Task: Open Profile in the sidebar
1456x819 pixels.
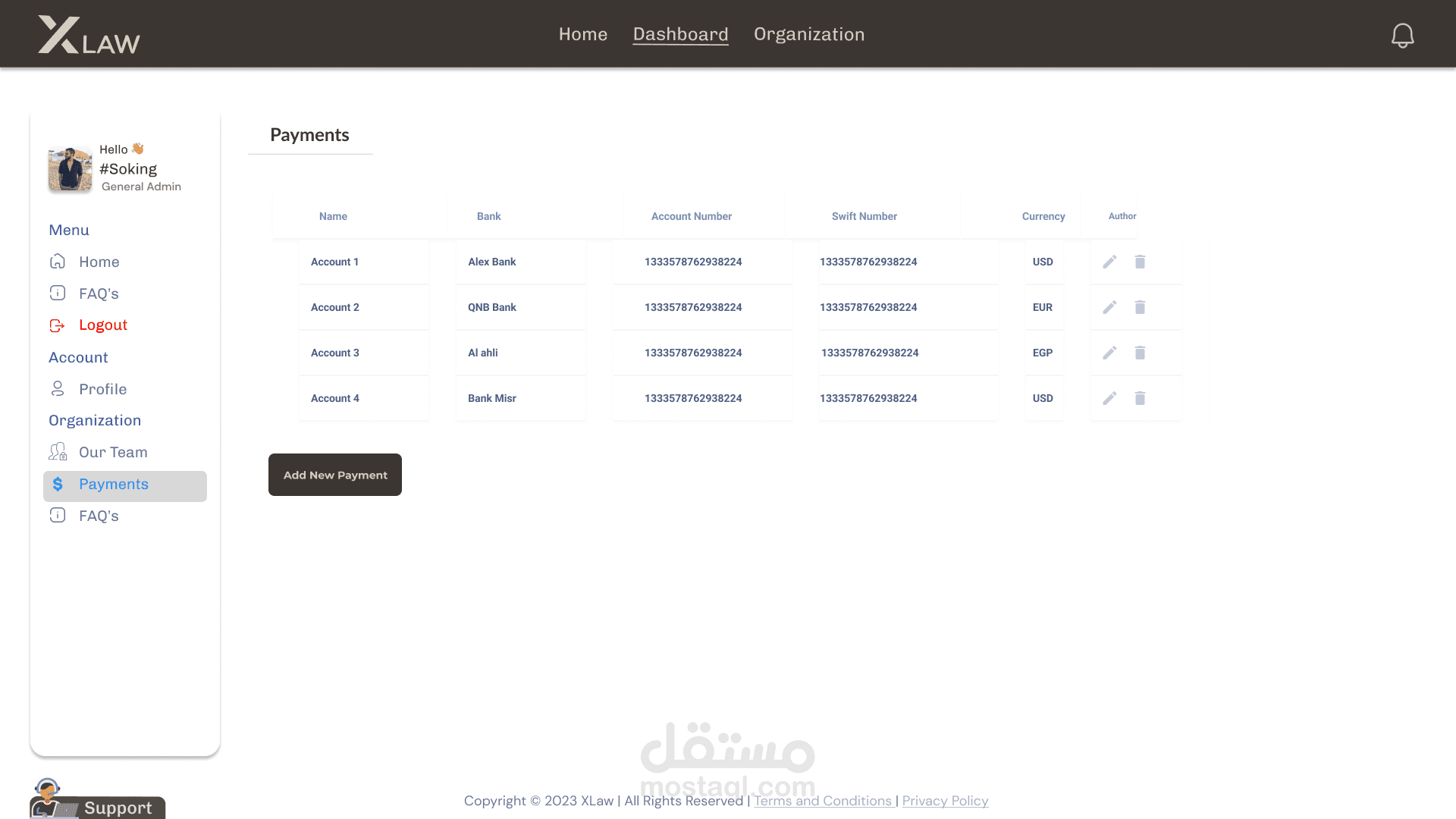Action: (x=102, y=389)
